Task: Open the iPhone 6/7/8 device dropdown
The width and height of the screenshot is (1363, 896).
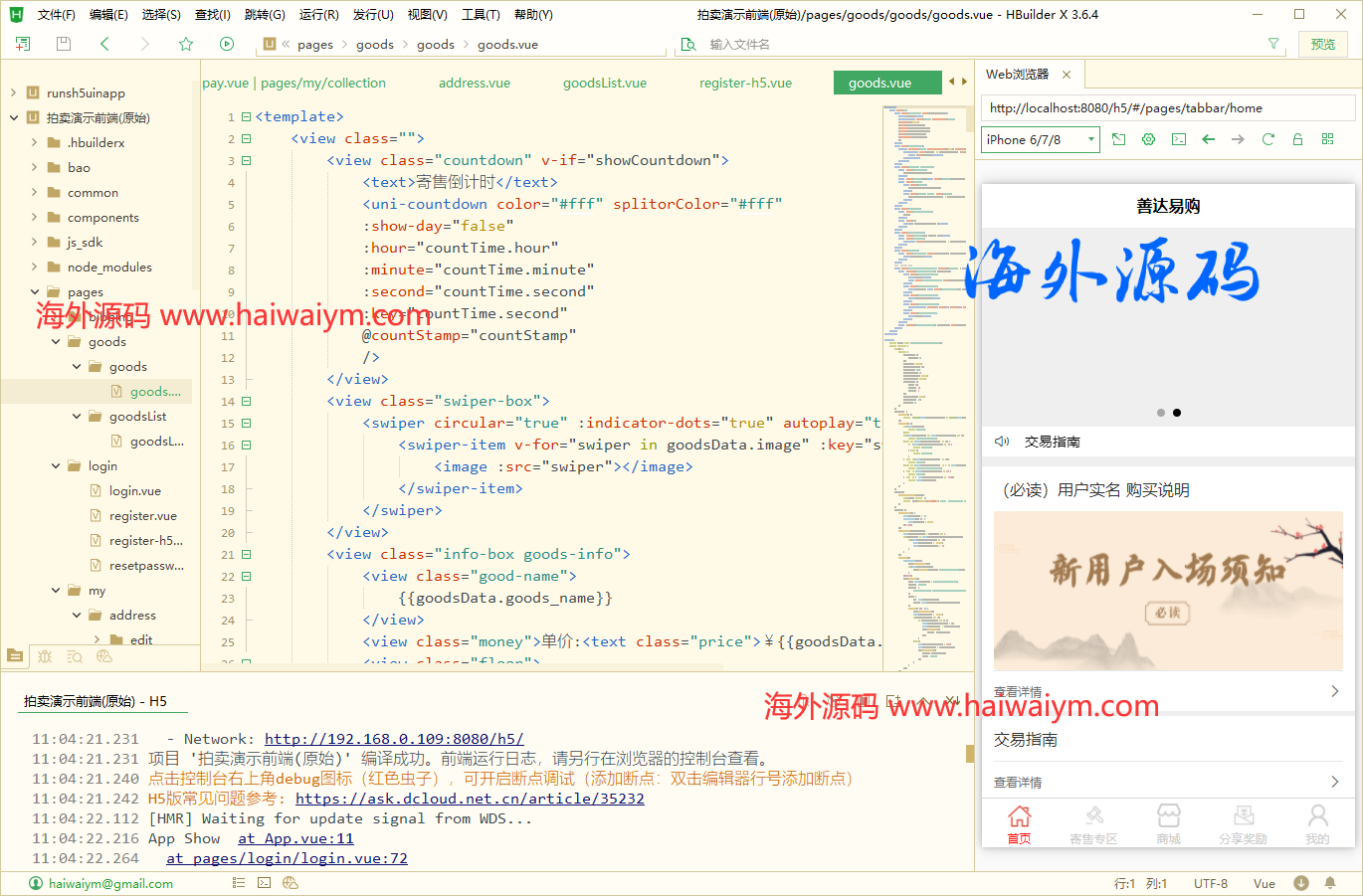Action: coord(1040,139)
